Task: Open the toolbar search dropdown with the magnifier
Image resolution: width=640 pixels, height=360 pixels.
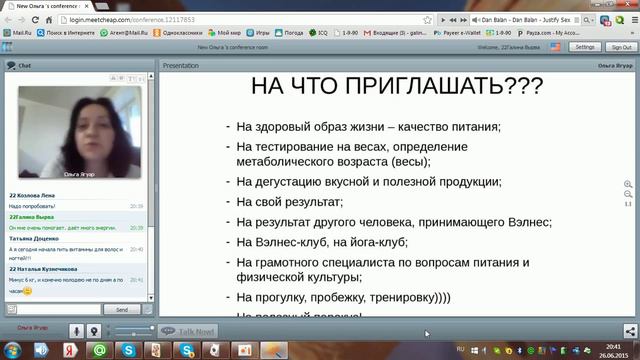Action: 588,20
